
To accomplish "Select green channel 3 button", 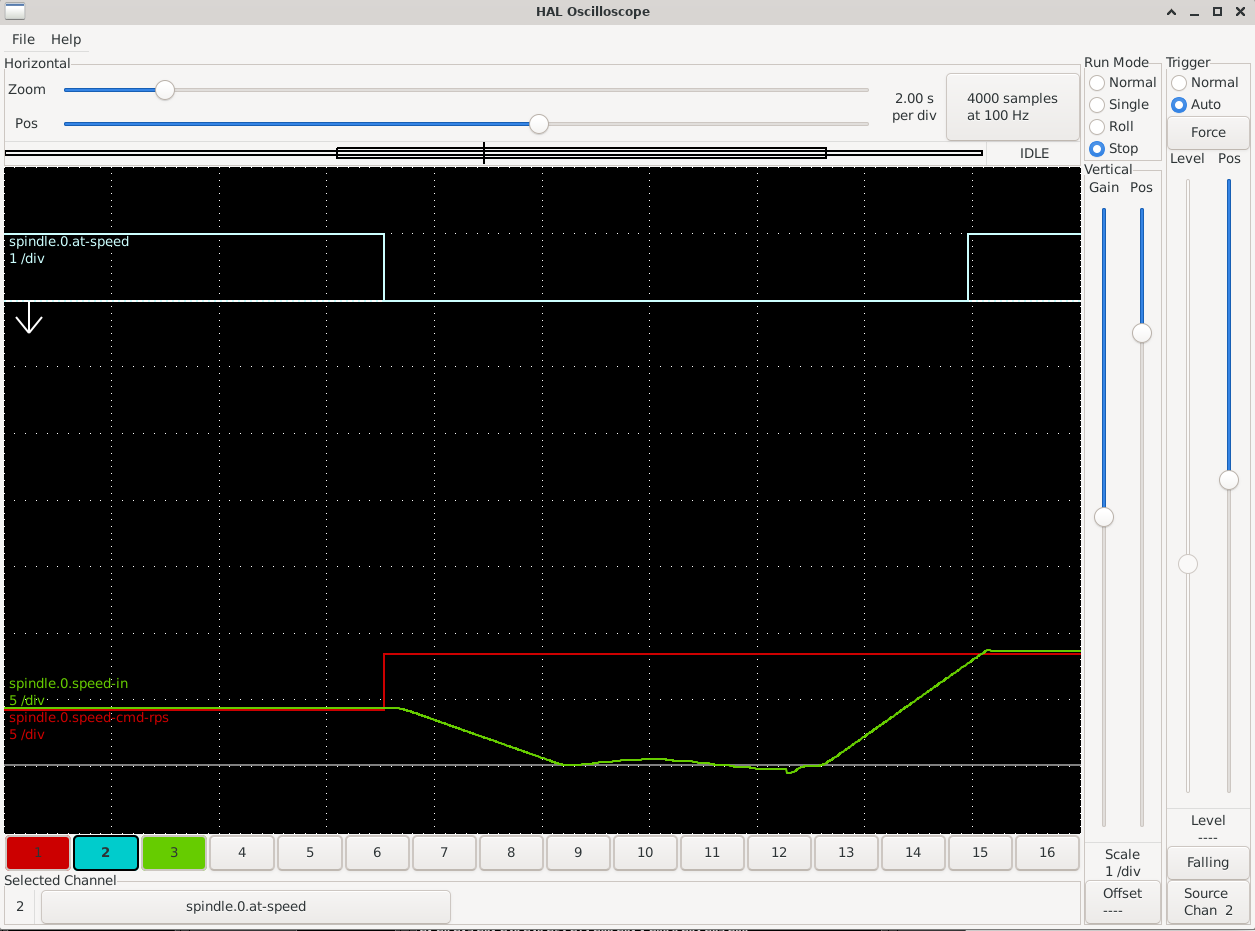I will pos(174,853).
